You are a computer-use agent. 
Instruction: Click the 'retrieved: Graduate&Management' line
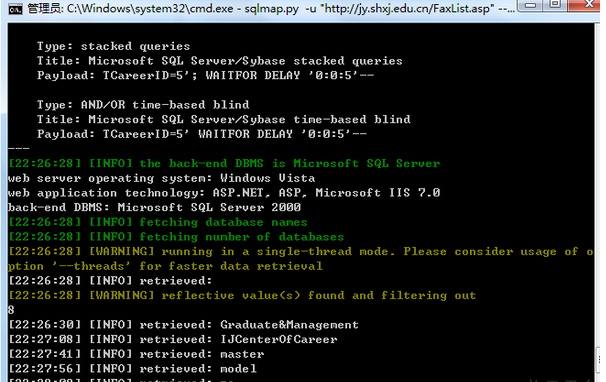click(184, 325)
